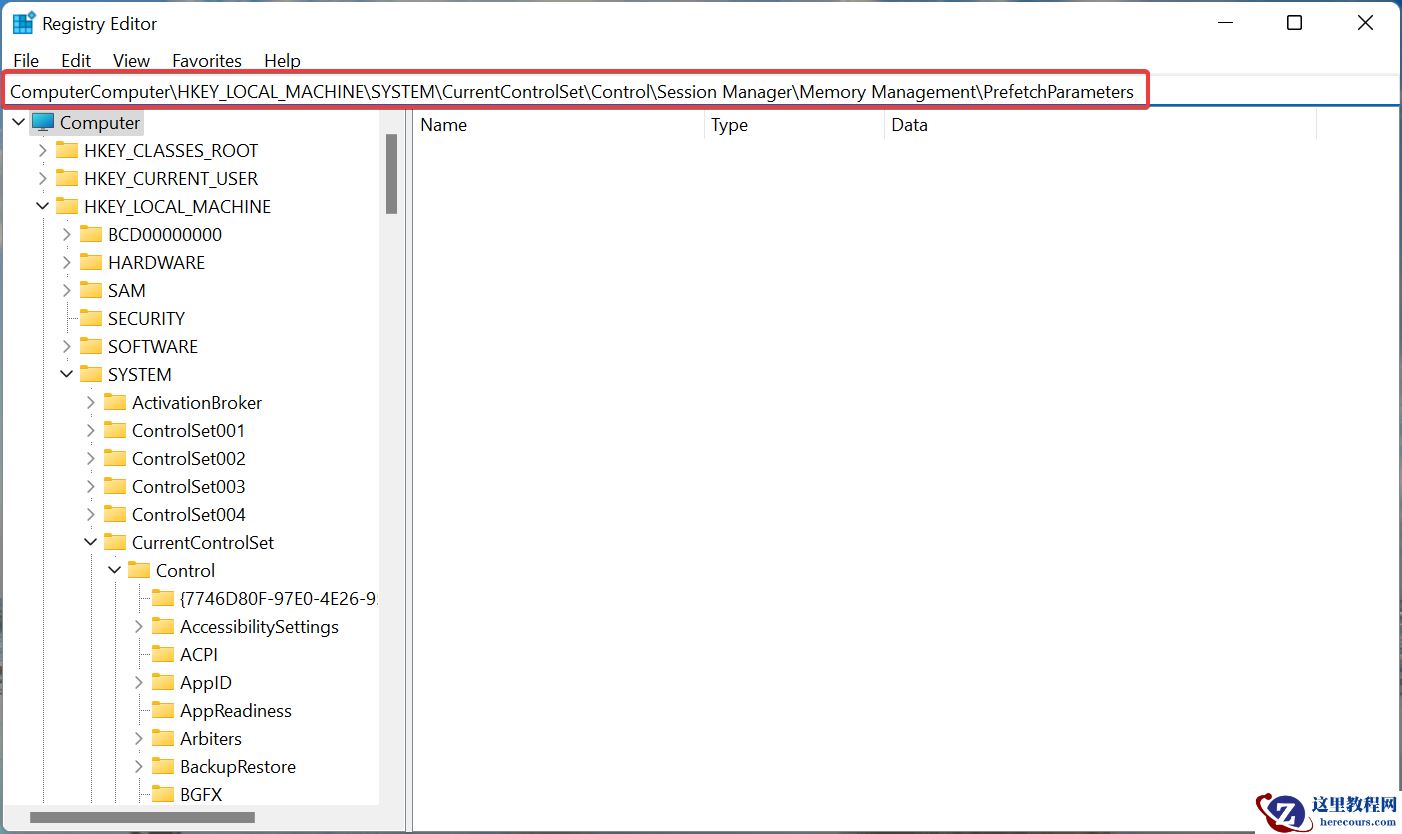Expand the ControlSet003 key
1402x834 pixels.
point(90,486)
